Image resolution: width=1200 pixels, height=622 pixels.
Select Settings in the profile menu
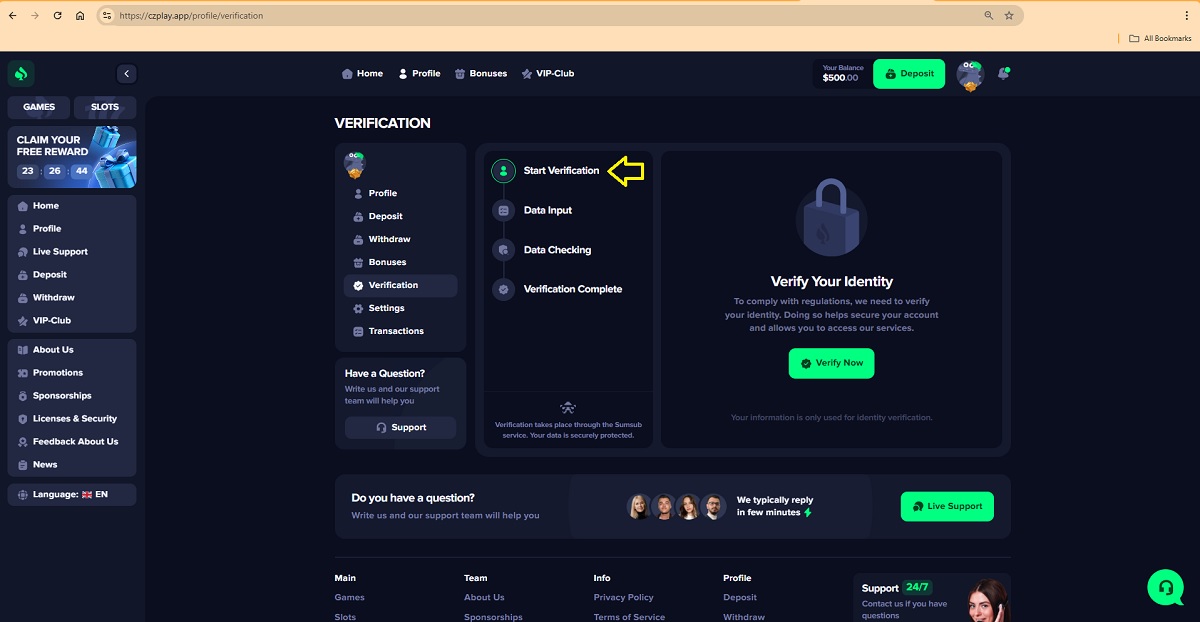click(386, 308)
